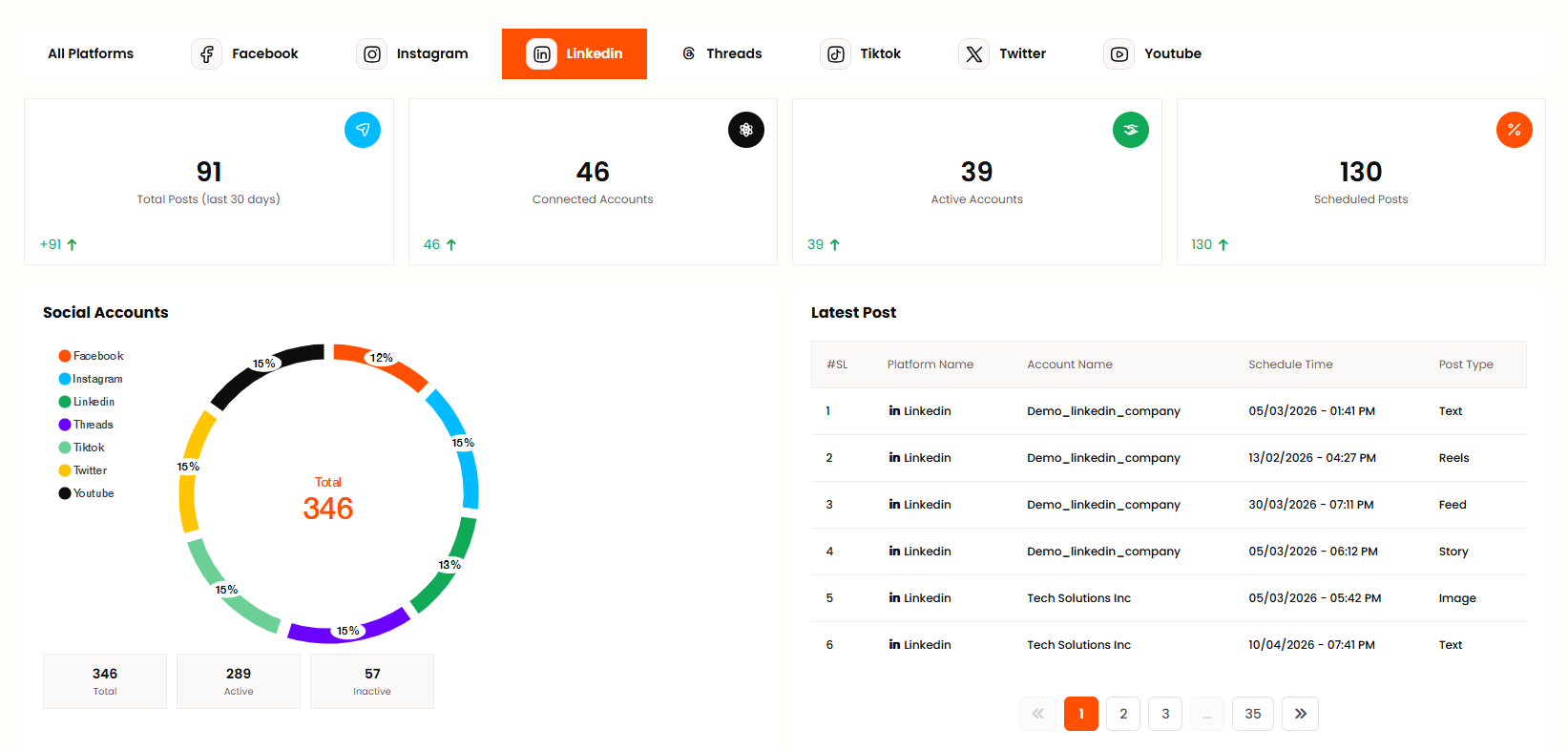Click Tech Solutions Inc in row 5
1568x750 pixels.
(x=1078, y=598)
